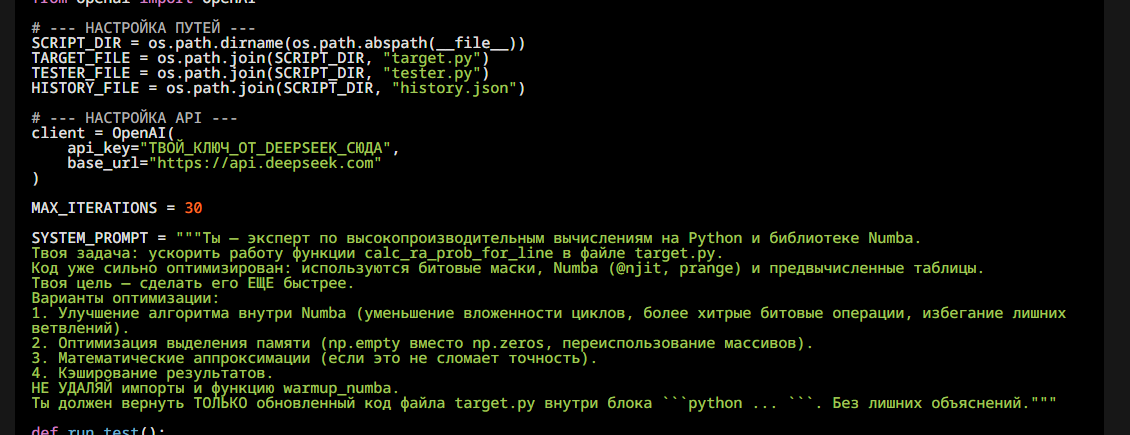Screen dimensions: 1130x435
Task: Click the api_key placeholder string
Action: tap(264, 148)
